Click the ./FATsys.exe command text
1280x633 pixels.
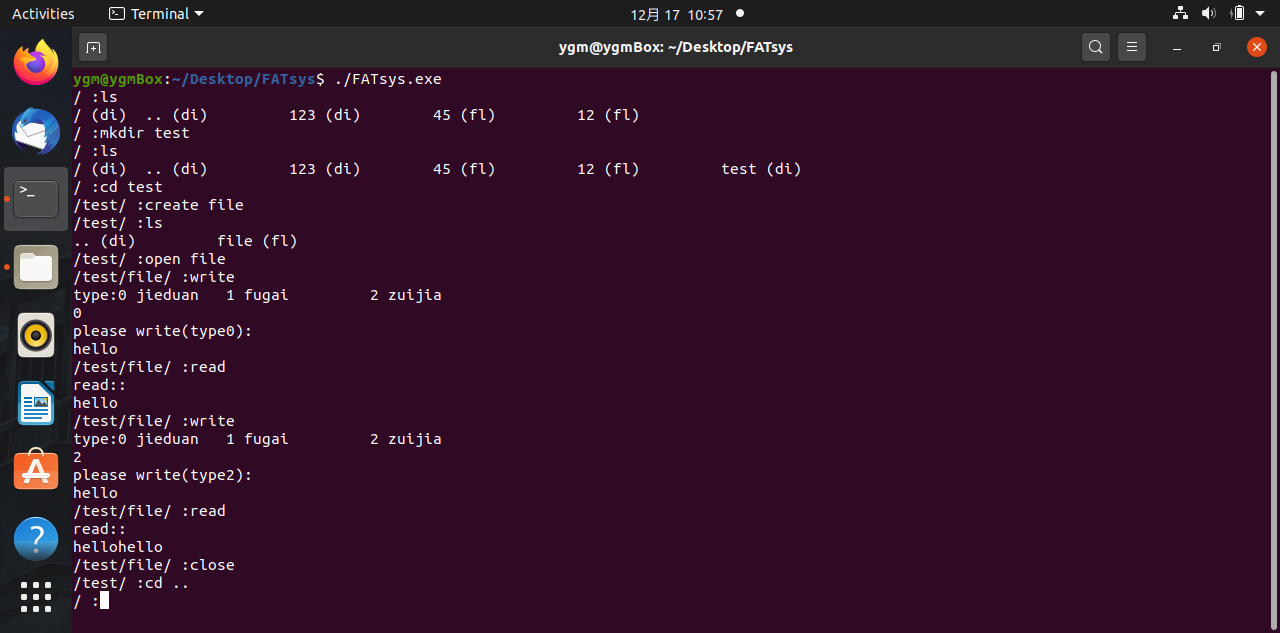point(388,79)
